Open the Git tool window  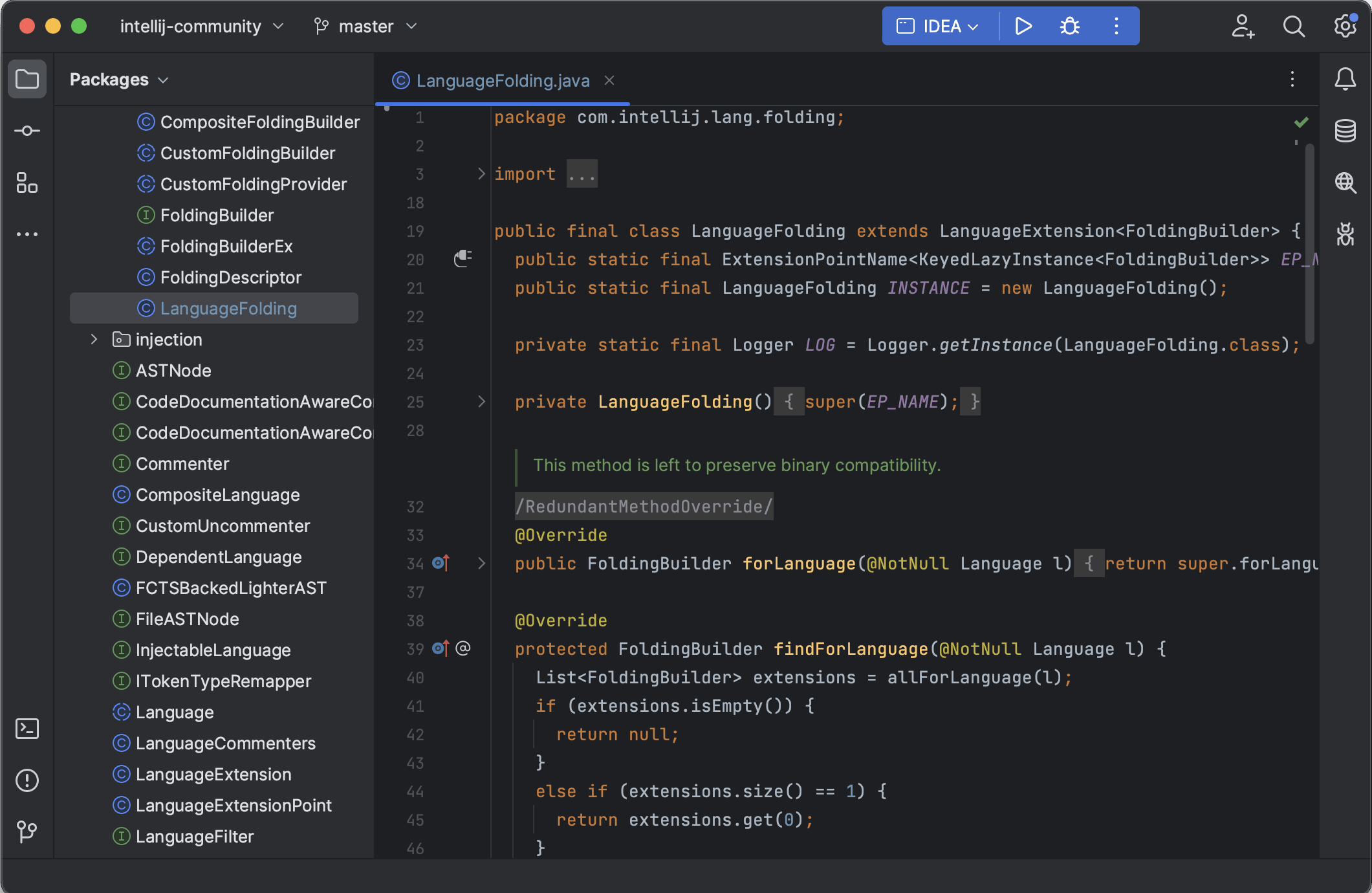coord(27,832)
